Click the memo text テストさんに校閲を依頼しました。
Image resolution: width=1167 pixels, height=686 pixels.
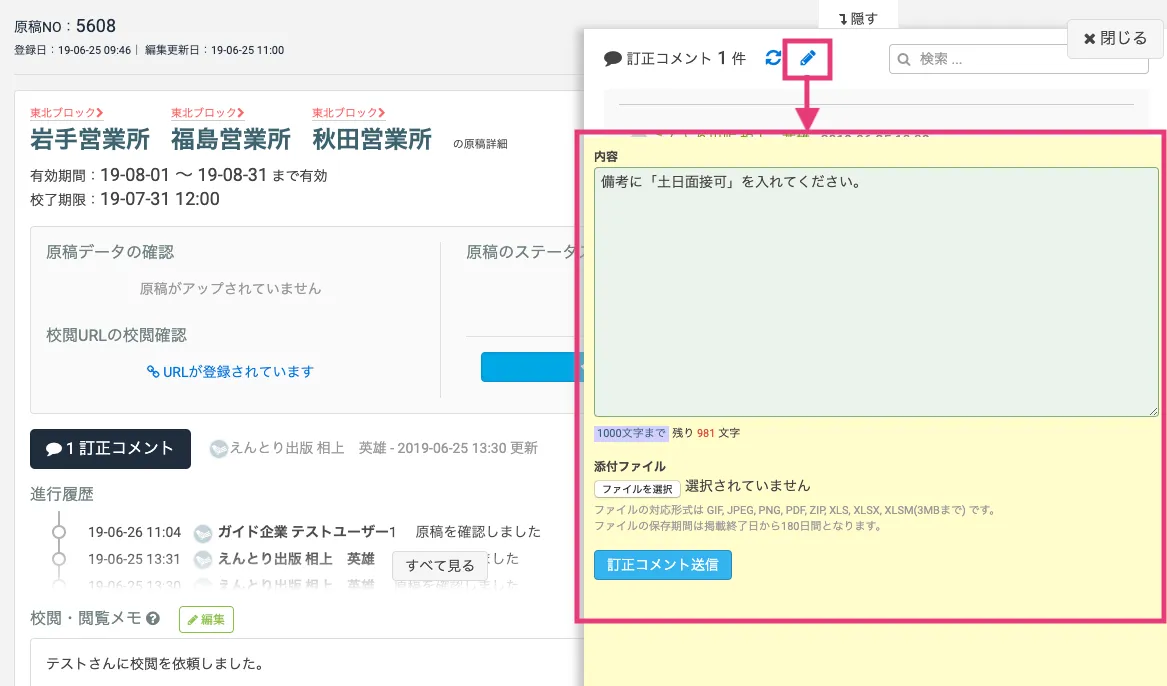pos(156,664)
